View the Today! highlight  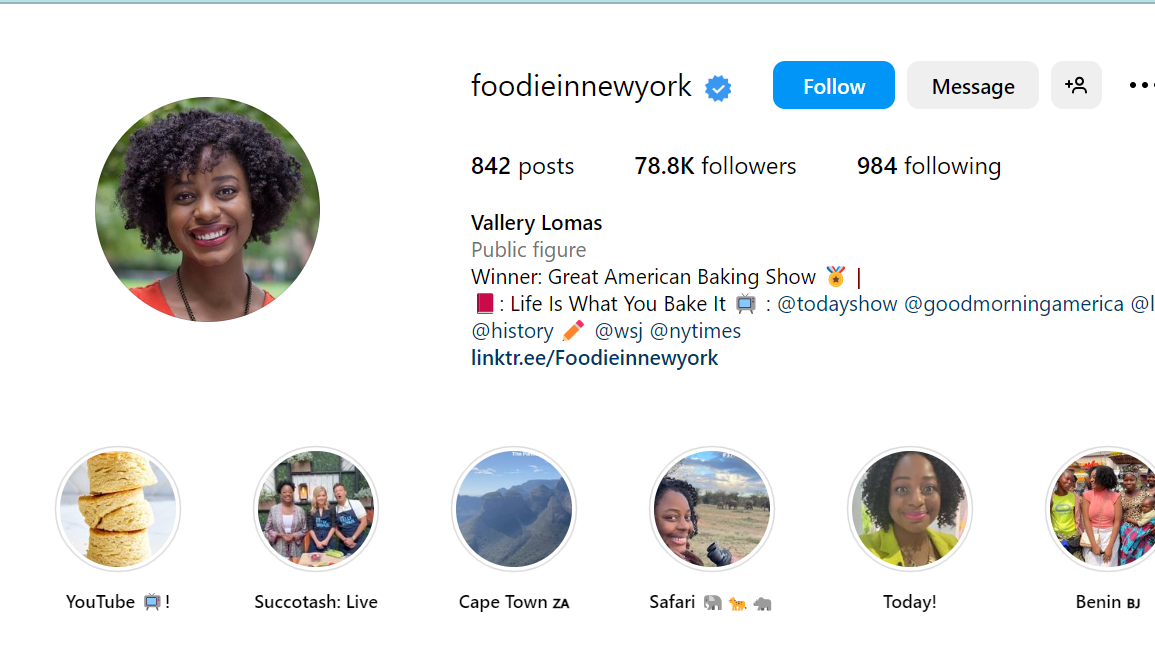coord(910,509)
